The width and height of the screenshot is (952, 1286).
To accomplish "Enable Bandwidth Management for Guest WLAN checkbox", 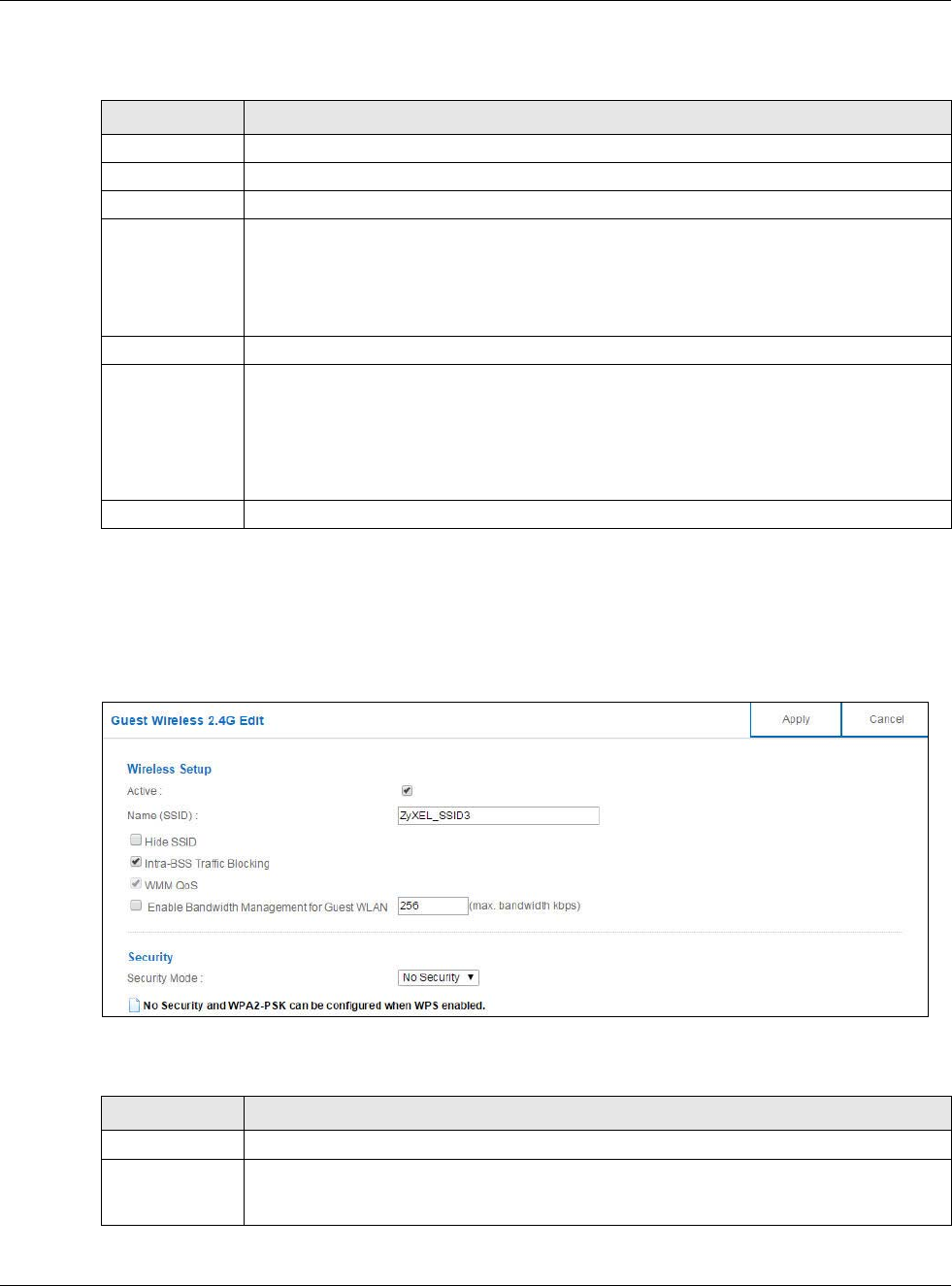I will click(x=136, y=906).
